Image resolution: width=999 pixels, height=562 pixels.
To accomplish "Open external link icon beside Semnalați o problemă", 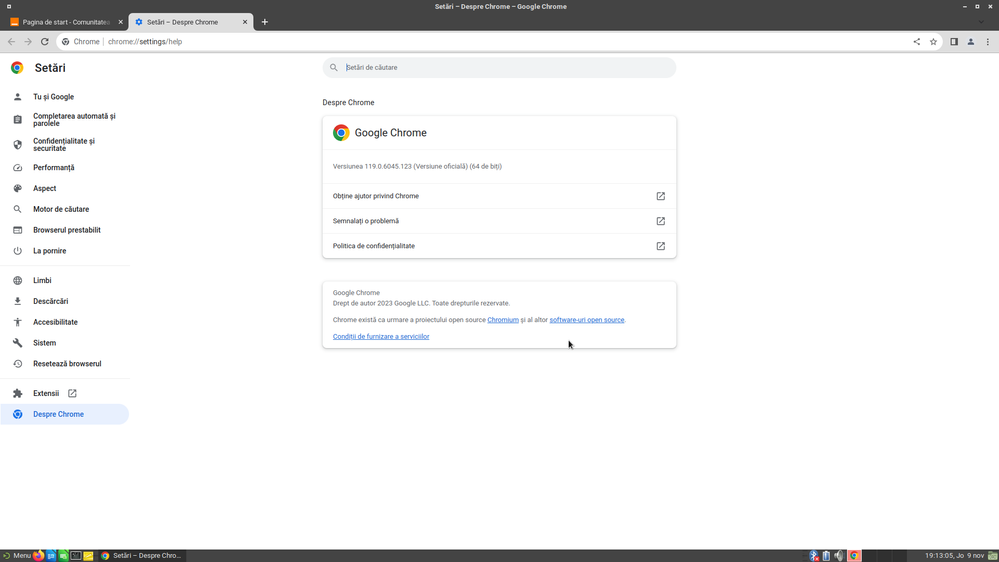I will tap(660, 221).
